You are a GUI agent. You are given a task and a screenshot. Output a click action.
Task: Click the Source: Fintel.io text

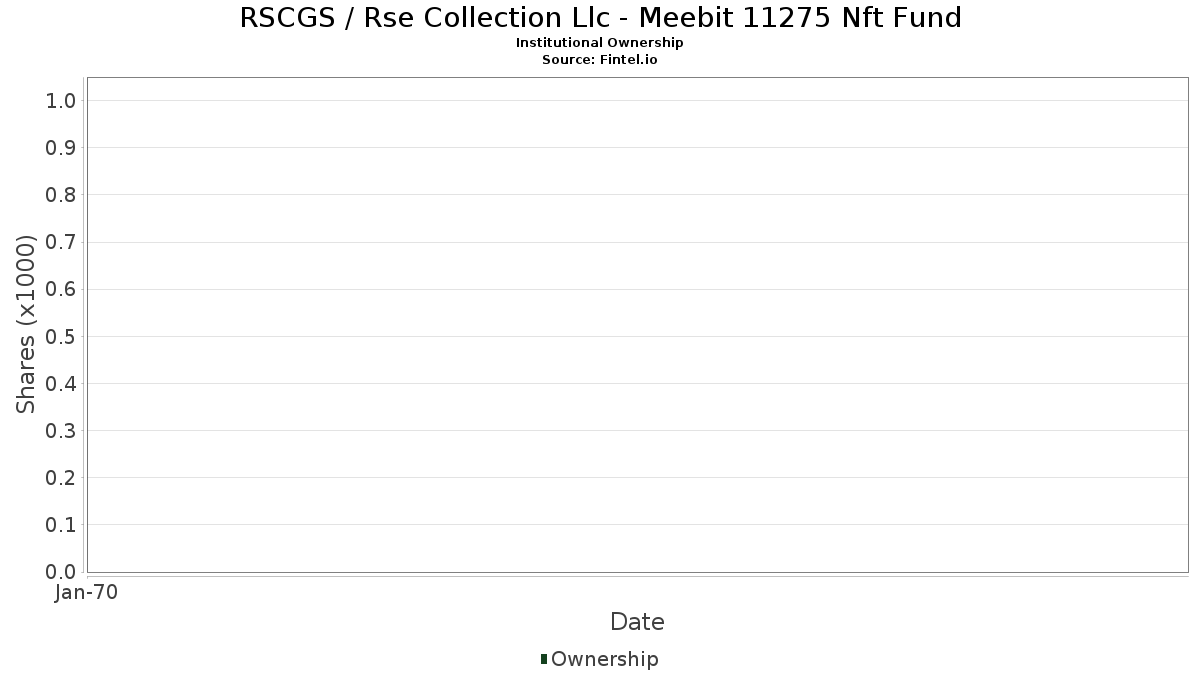[x=600, y=60]
